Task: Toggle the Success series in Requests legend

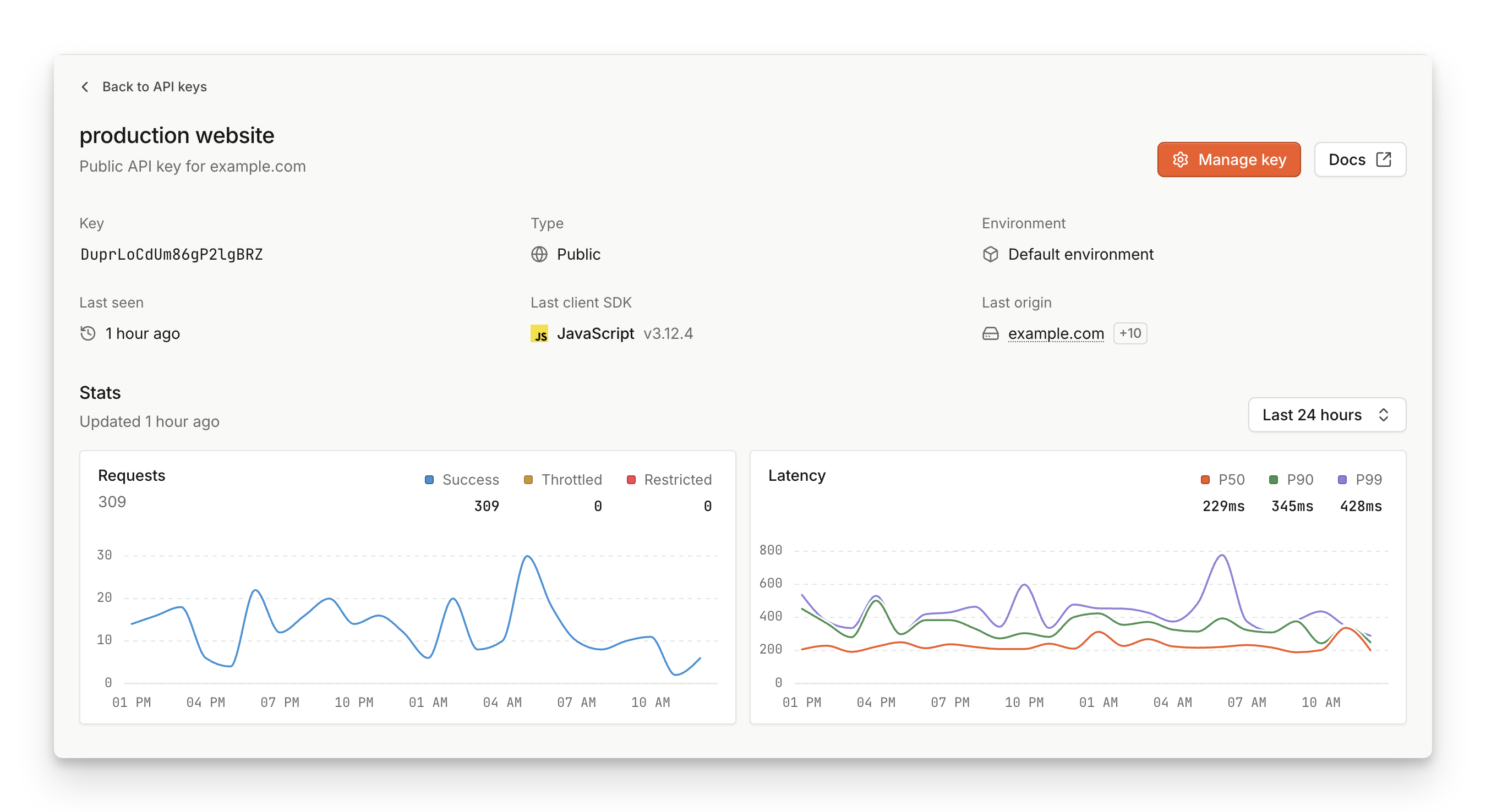Action: click(462, 480)
